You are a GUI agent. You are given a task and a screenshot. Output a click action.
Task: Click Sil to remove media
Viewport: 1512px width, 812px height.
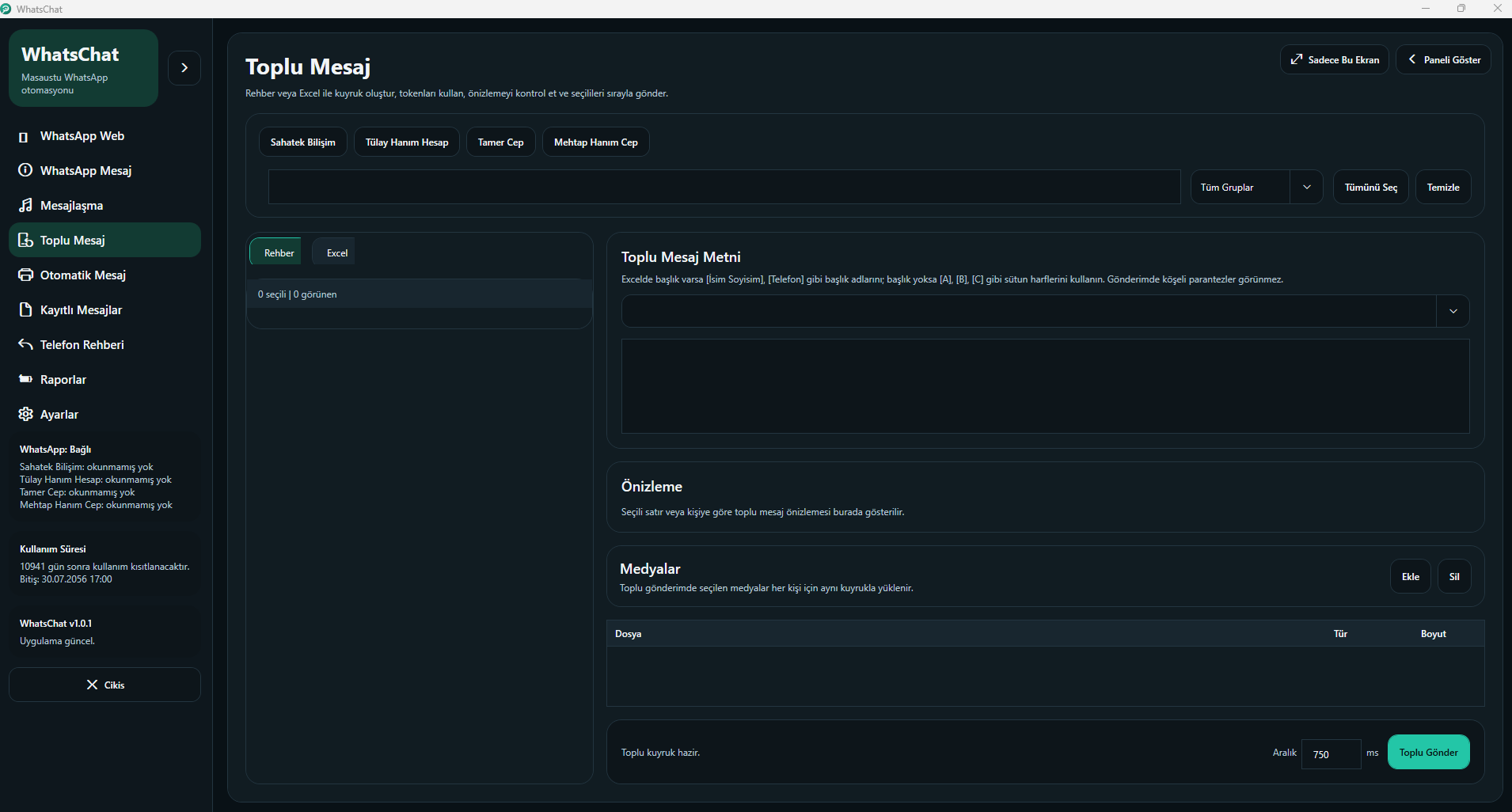pos(1454,577)
